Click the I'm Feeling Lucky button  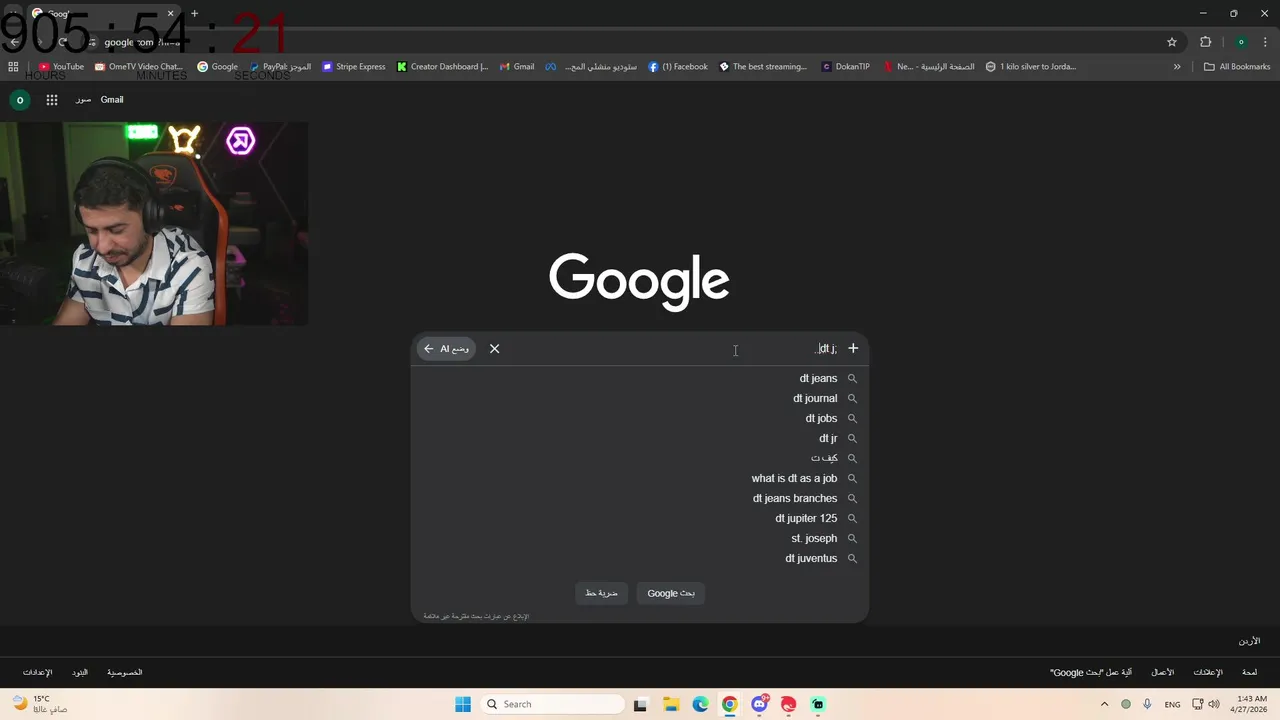pos(601,593)
